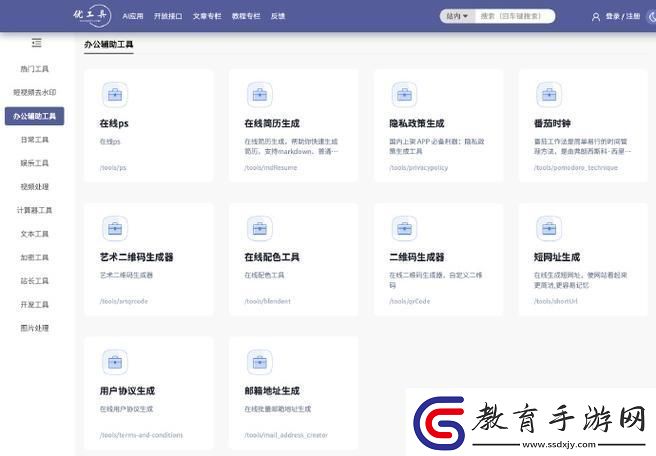Open the 反馈 nav item

(278, 16)
